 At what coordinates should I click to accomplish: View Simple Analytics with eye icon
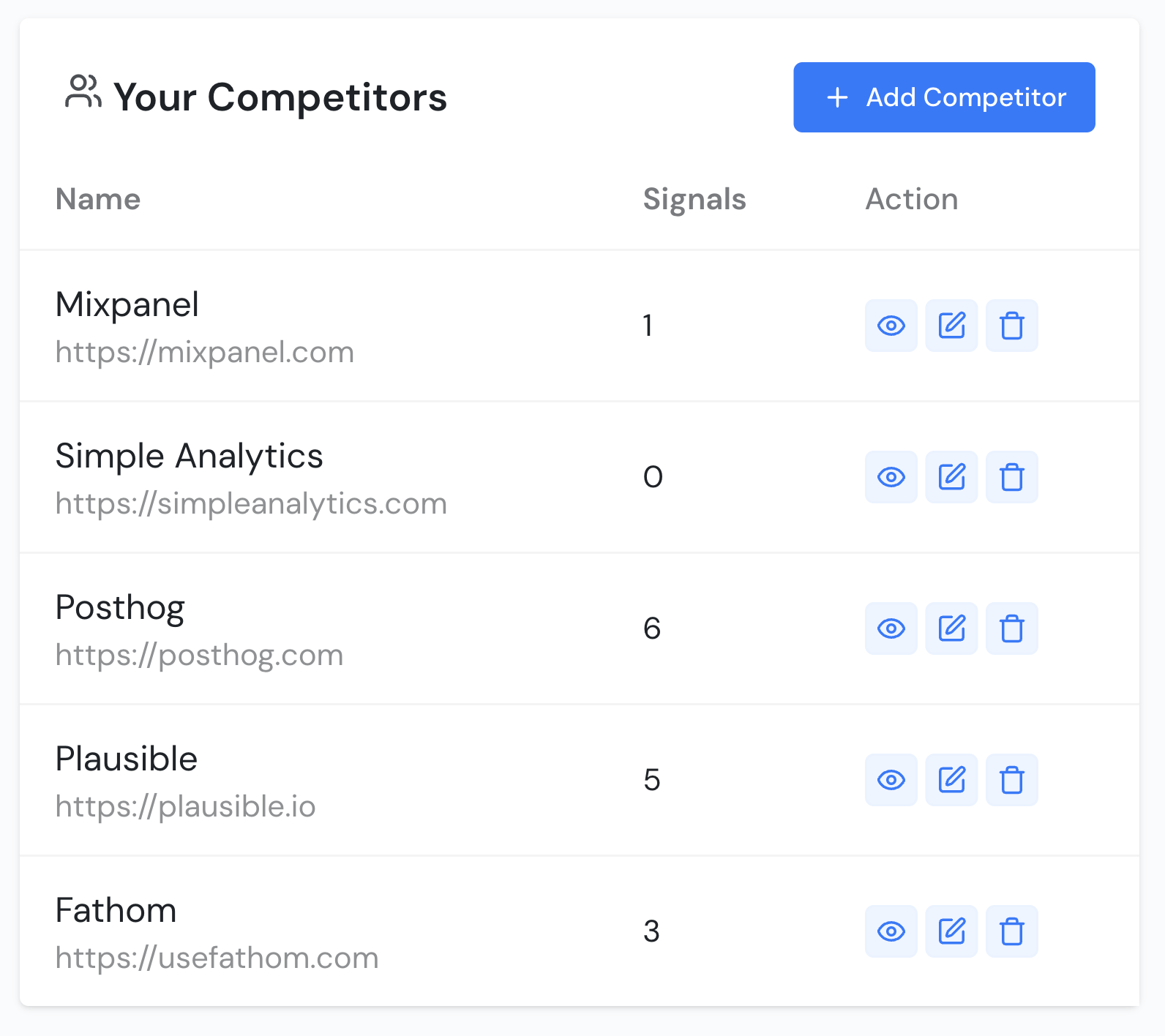point(891,477)
